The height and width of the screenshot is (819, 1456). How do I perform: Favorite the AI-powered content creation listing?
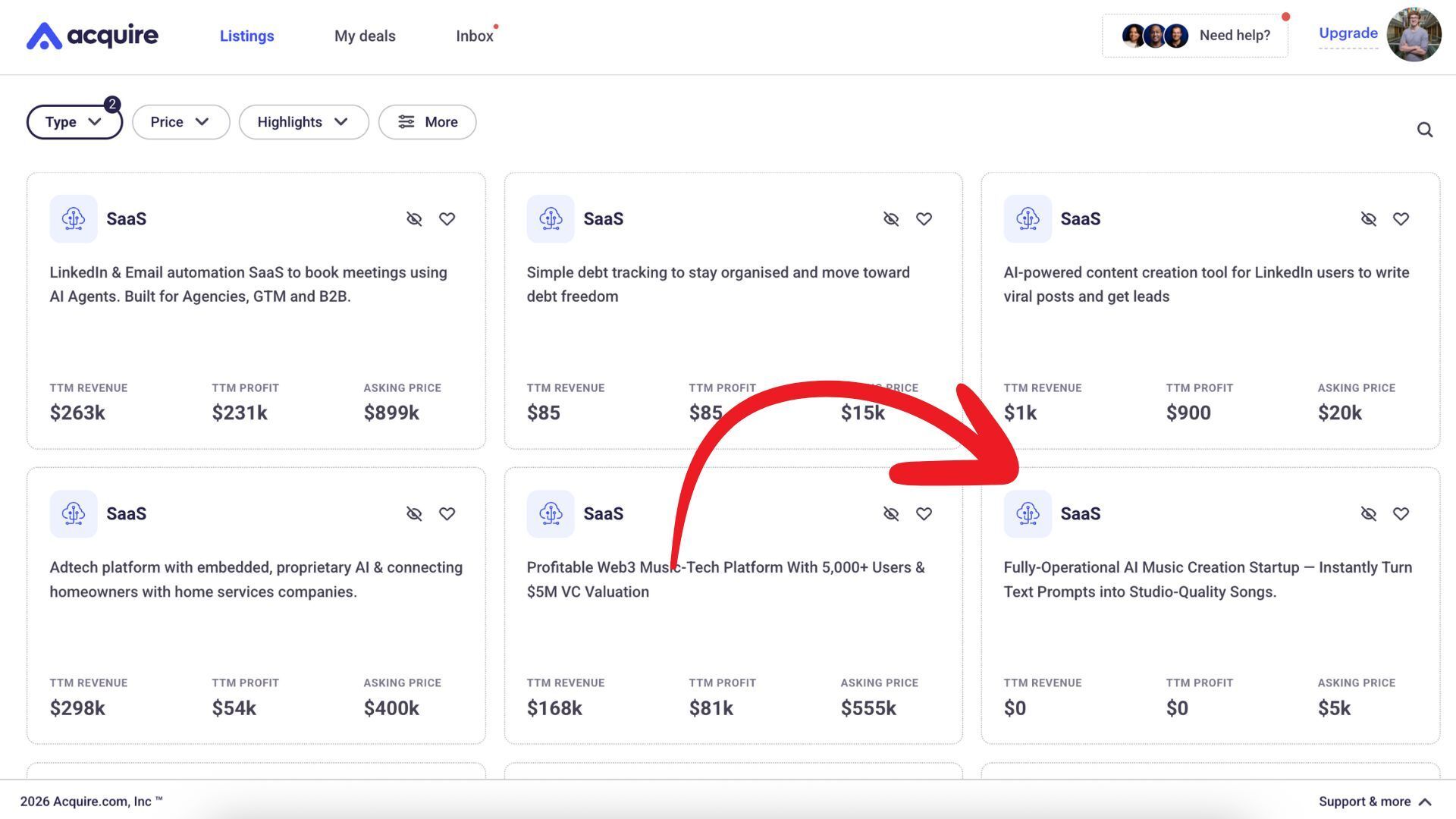(1401, 219)
